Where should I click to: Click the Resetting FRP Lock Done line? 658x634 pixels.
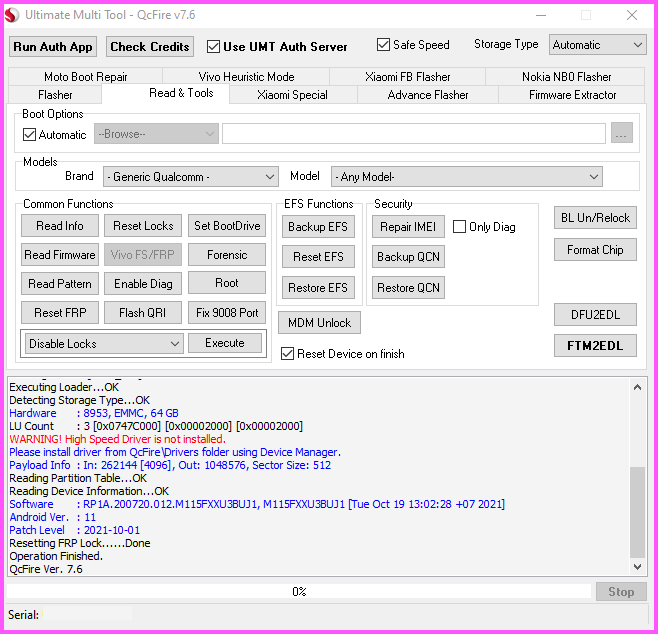pyautogui.click(x=80, y=543)
